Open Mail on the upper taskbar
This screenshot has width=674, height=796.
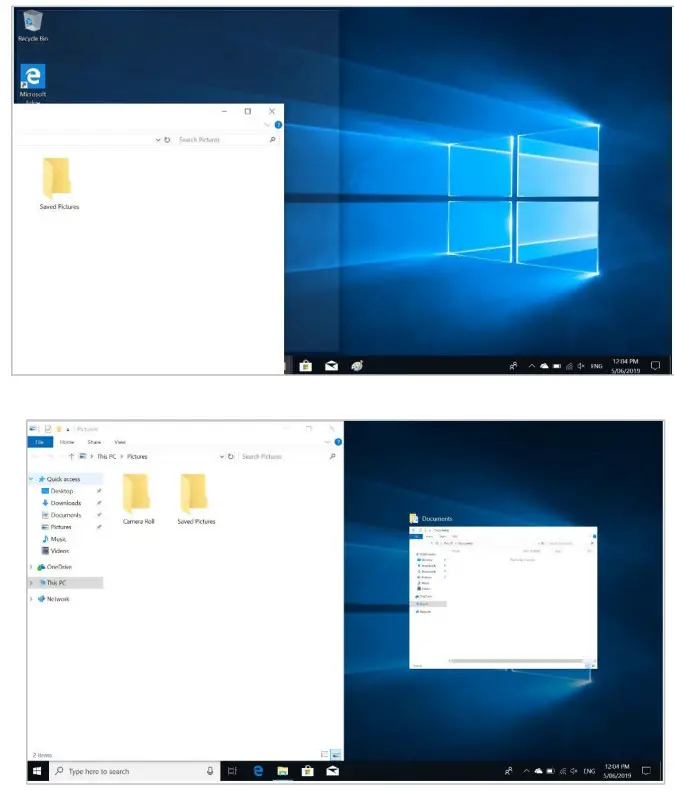331,366
